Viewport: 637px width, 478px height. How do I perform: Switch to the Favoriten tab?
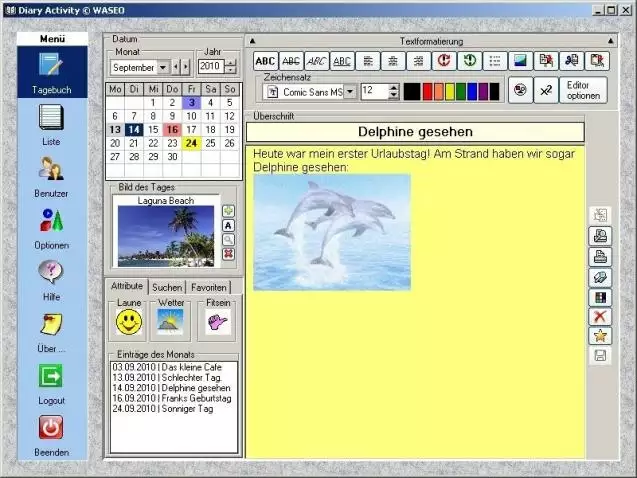tap(209, 287)
